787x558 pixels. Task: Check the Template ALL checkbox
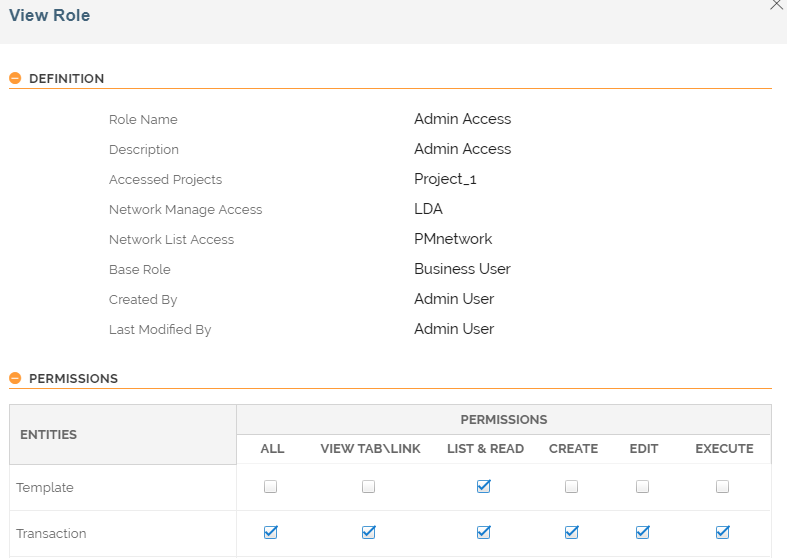pos(270,487)
